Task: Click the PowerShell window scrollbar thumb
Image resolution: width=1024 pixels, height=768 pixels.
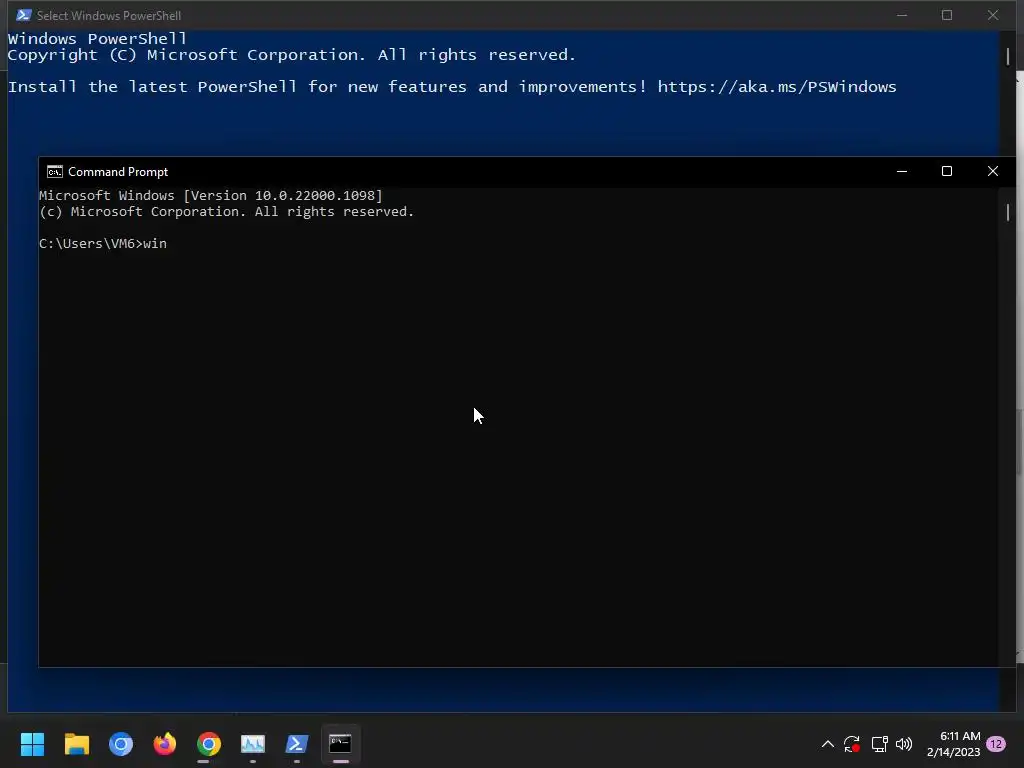Action: (x=1008, y=56)
